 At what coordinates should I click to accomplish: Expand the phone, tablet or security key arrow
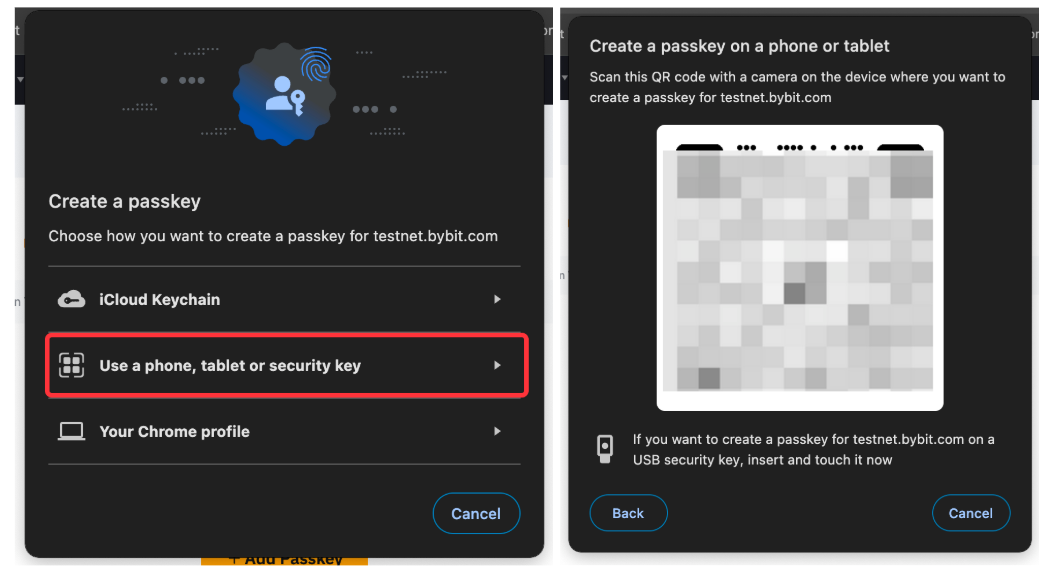(497, 366)
